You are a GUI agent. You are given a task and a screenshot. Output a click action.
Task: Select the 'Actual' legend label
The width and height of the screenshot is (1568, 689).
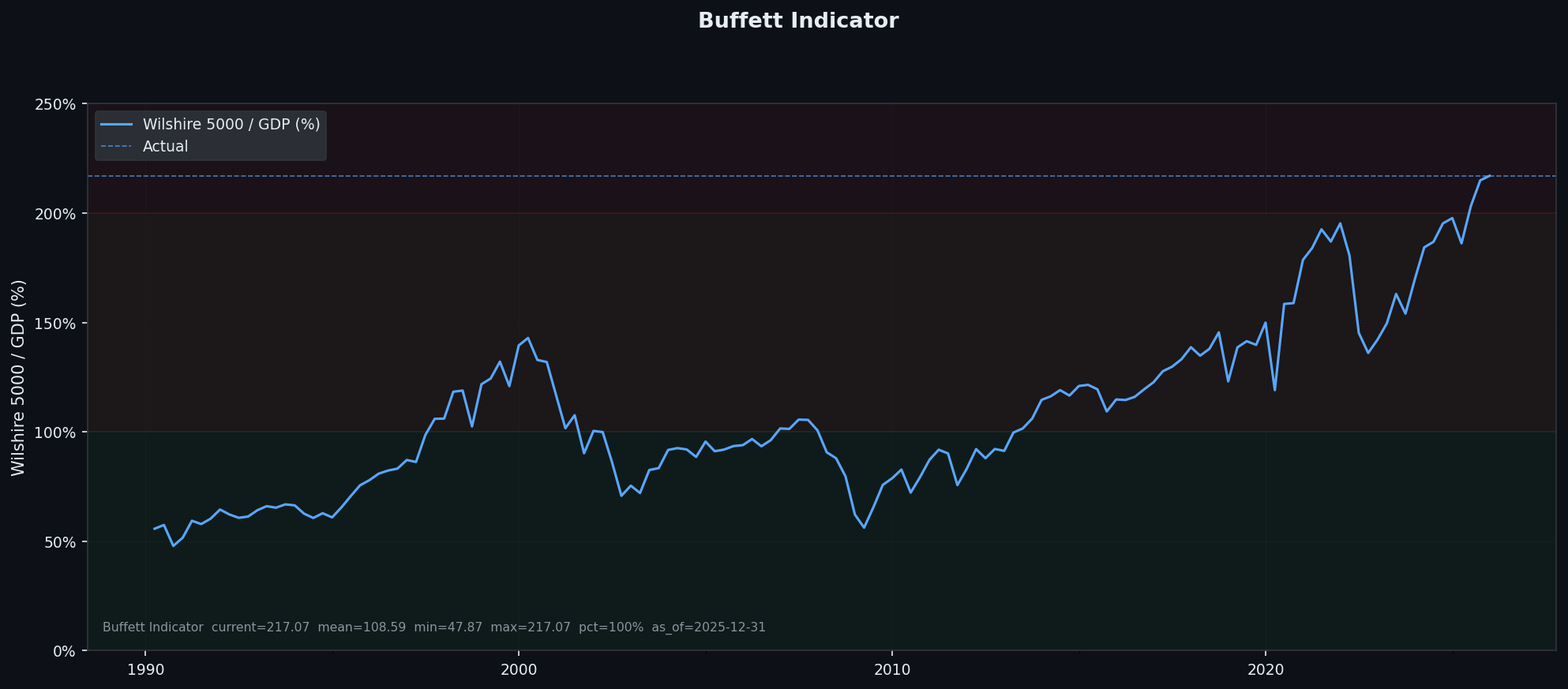(165, 147)
